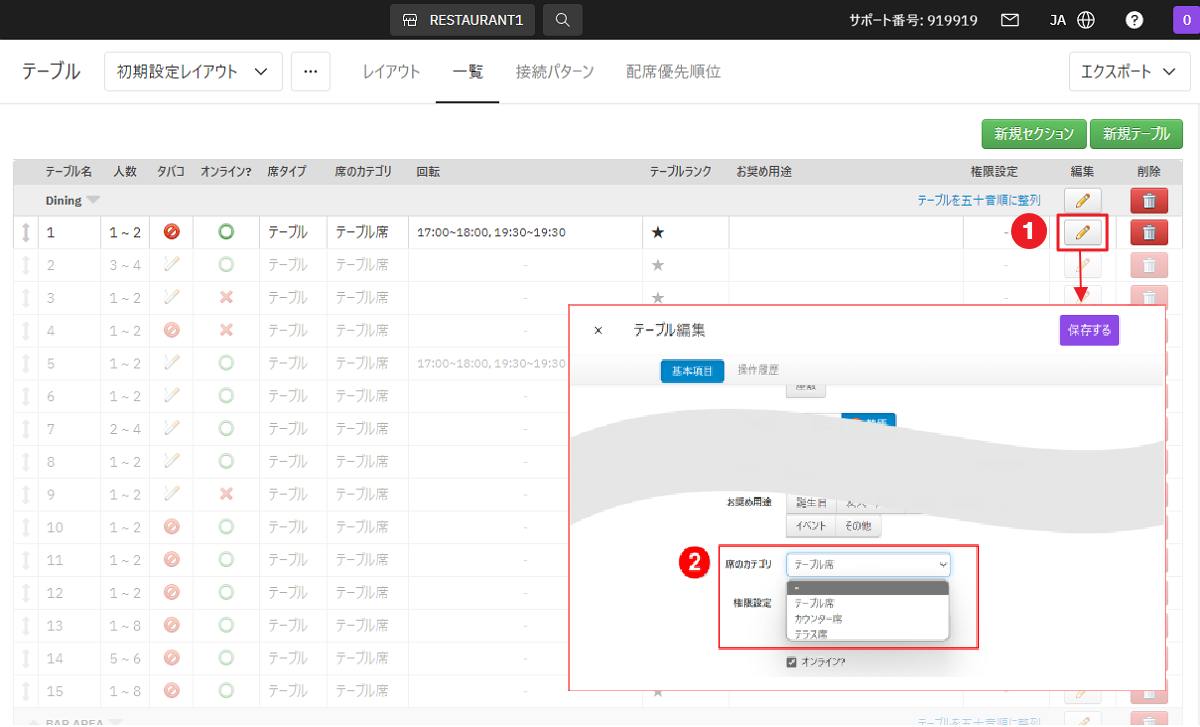Click the 新規テーブル button
Image resolution: width=1200 pixels, height=727 pixels.
1136,134
